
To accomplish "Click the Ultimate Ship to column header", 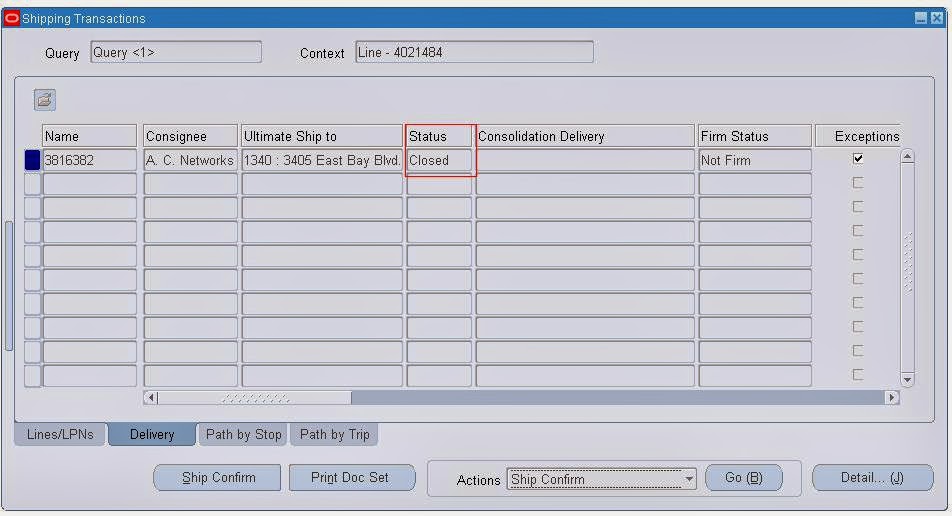I will [322, 136].
